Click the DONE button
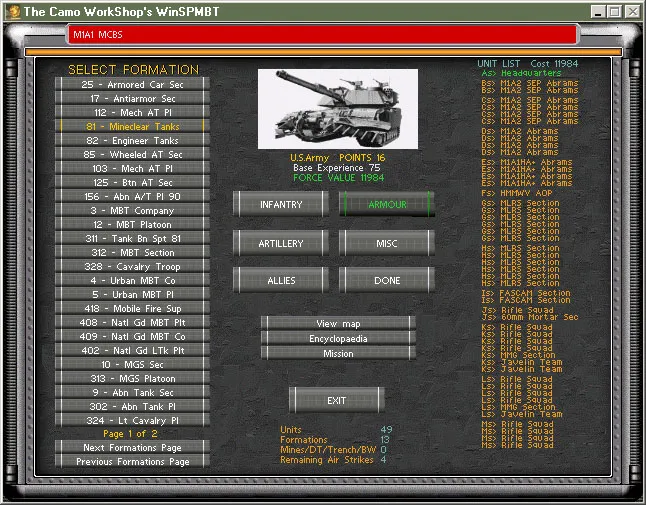 click(x=387, y=281)
